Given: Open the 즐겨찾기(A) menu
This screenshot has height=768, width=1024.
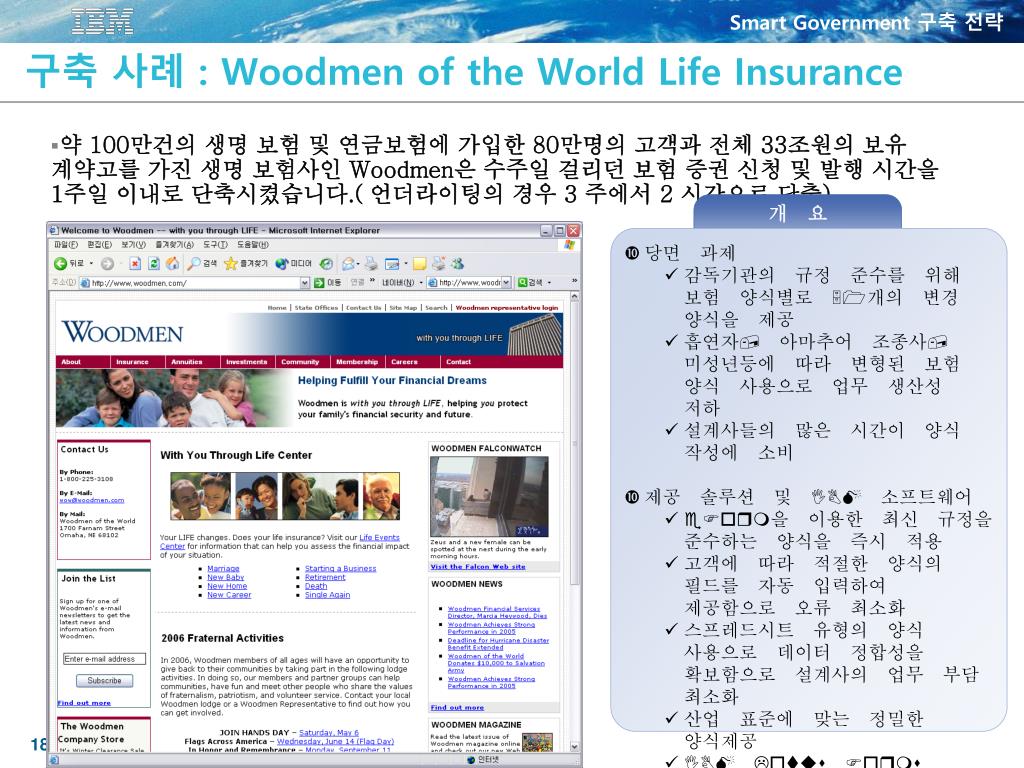Looking at the screenshot, I should pyautogui.click(x=174, y=245).
